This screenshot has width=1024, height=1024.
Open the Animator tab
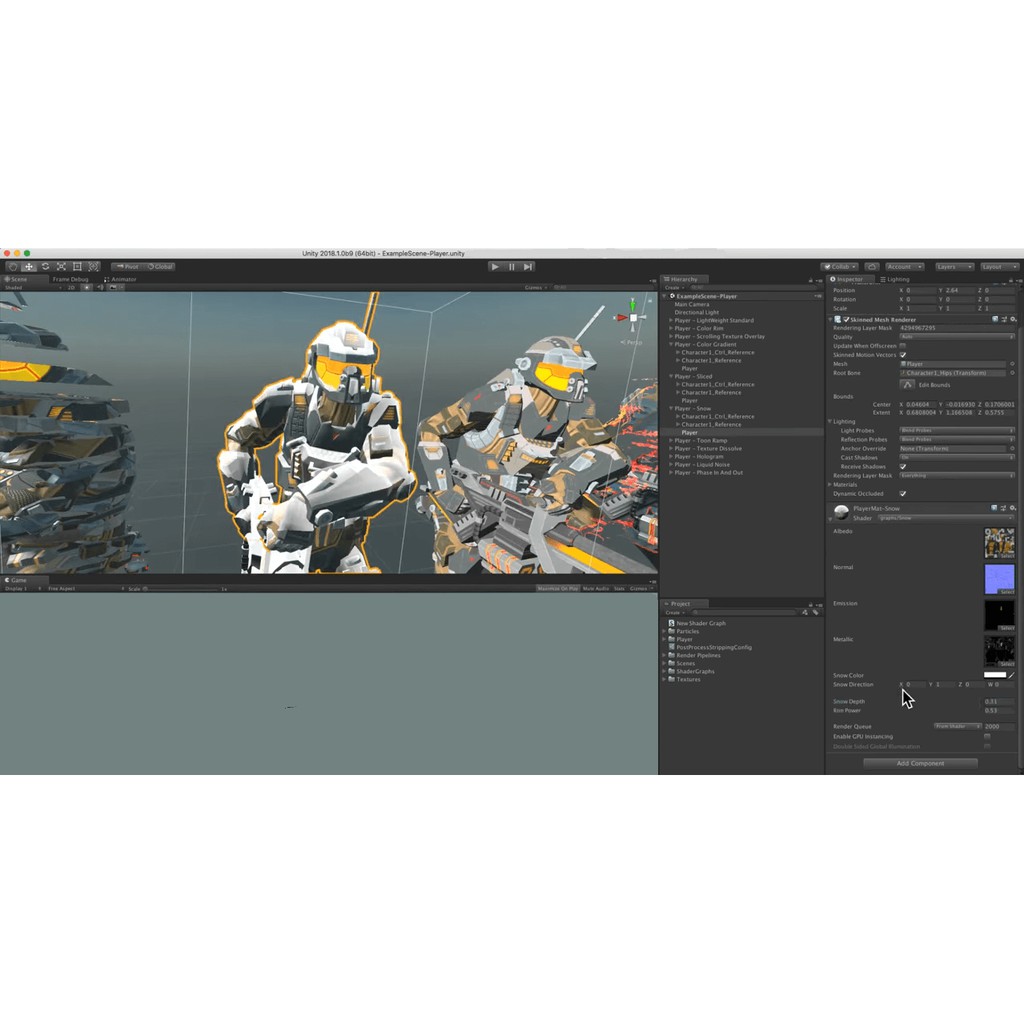(x=121, y=280)
